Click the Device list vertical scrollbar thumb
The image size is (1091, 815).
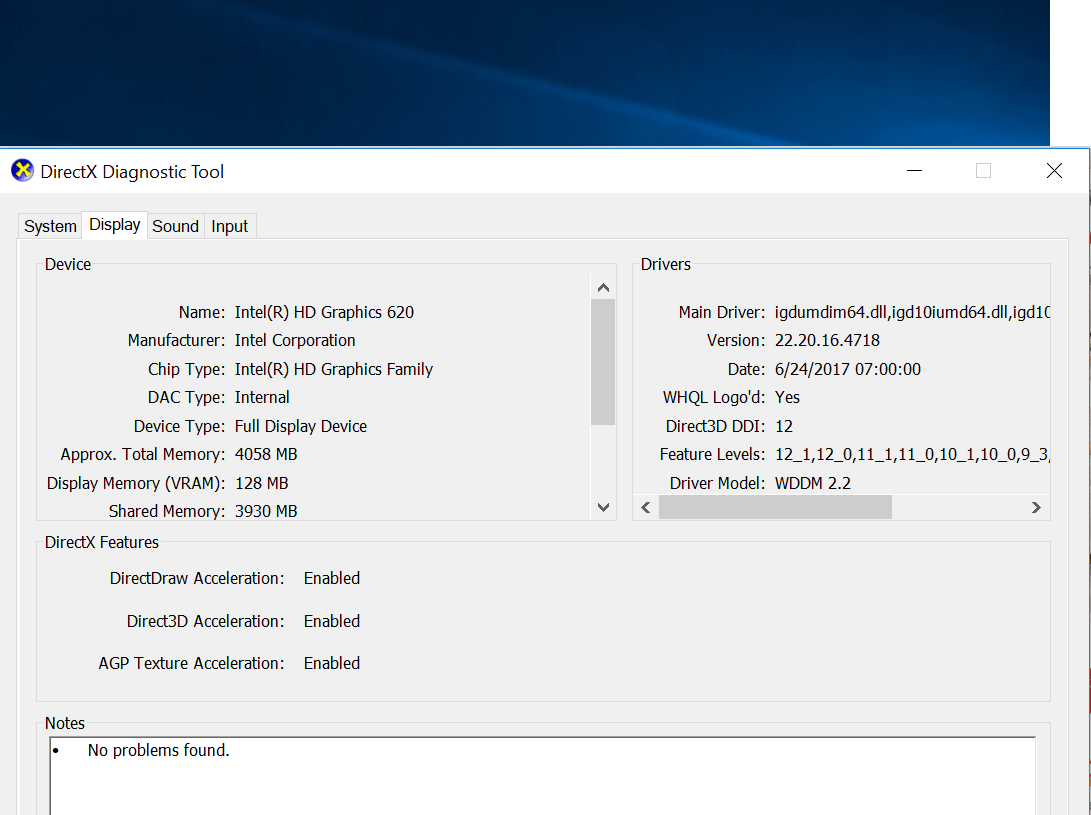click(x=603, y=362)
